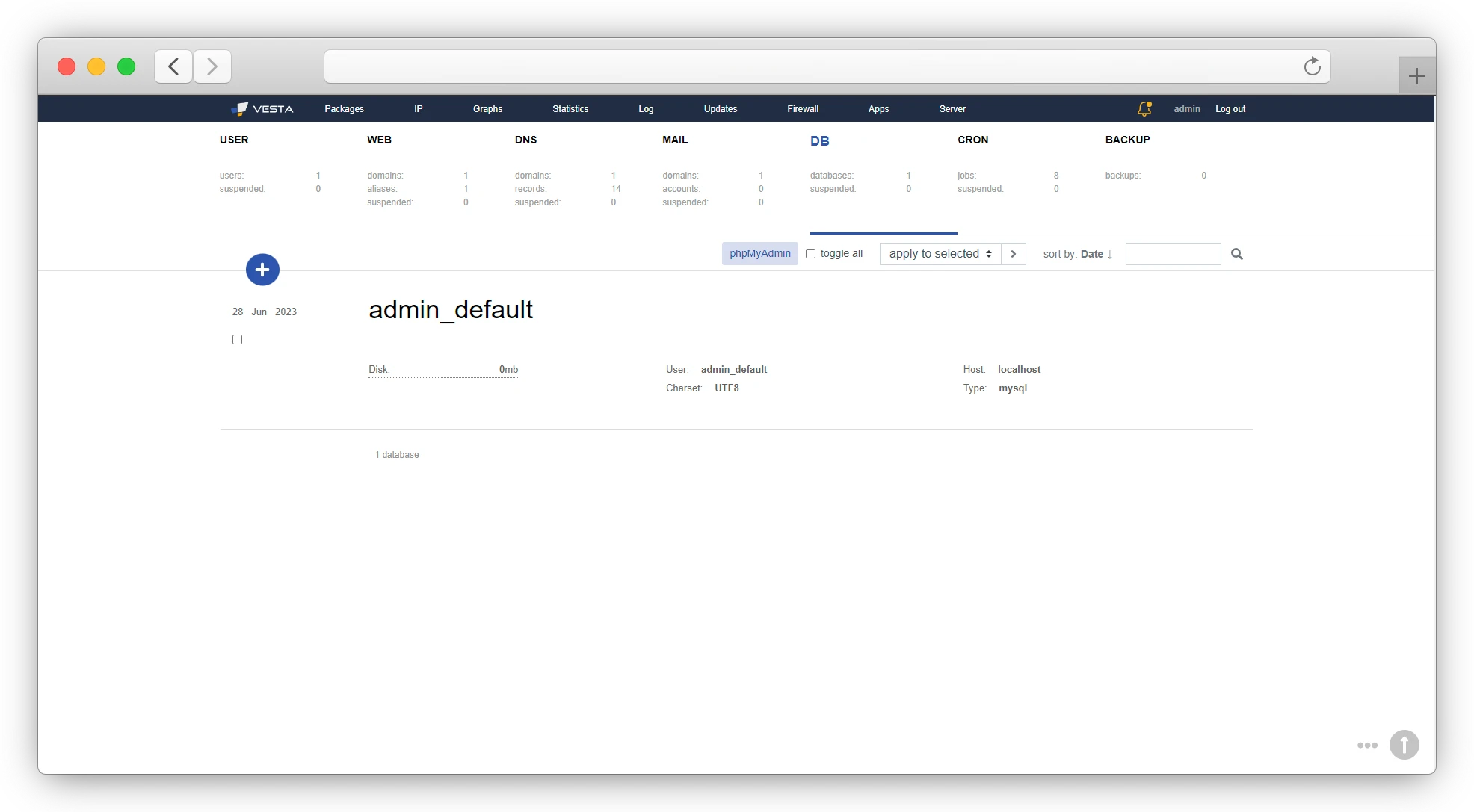Image resolution: width=1474 pixels, height=812 pixels.
Task: Log out of the admin account
Action: coord(1230,108)
